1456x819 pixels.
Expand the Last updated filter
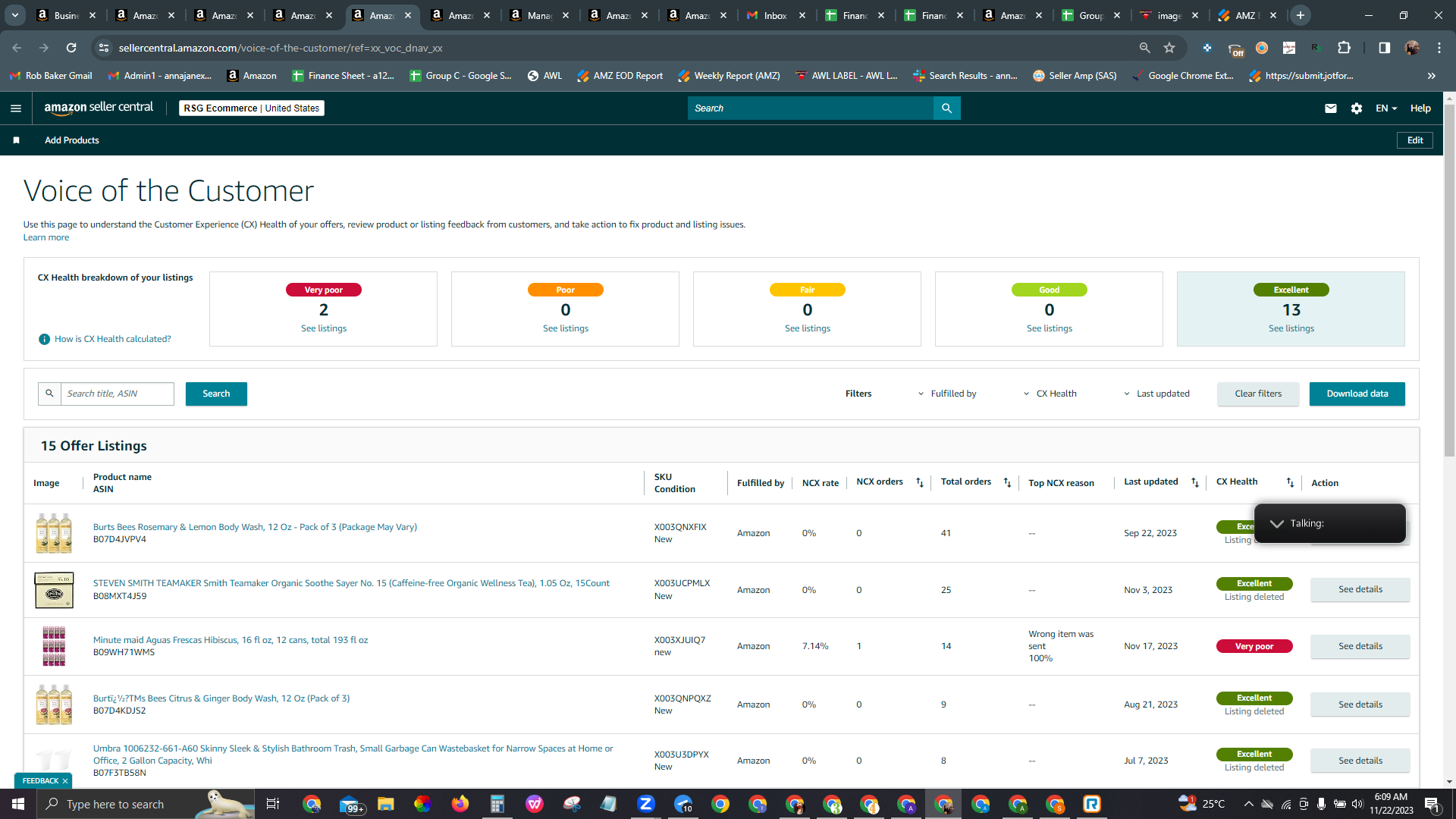click(1156, 394)
